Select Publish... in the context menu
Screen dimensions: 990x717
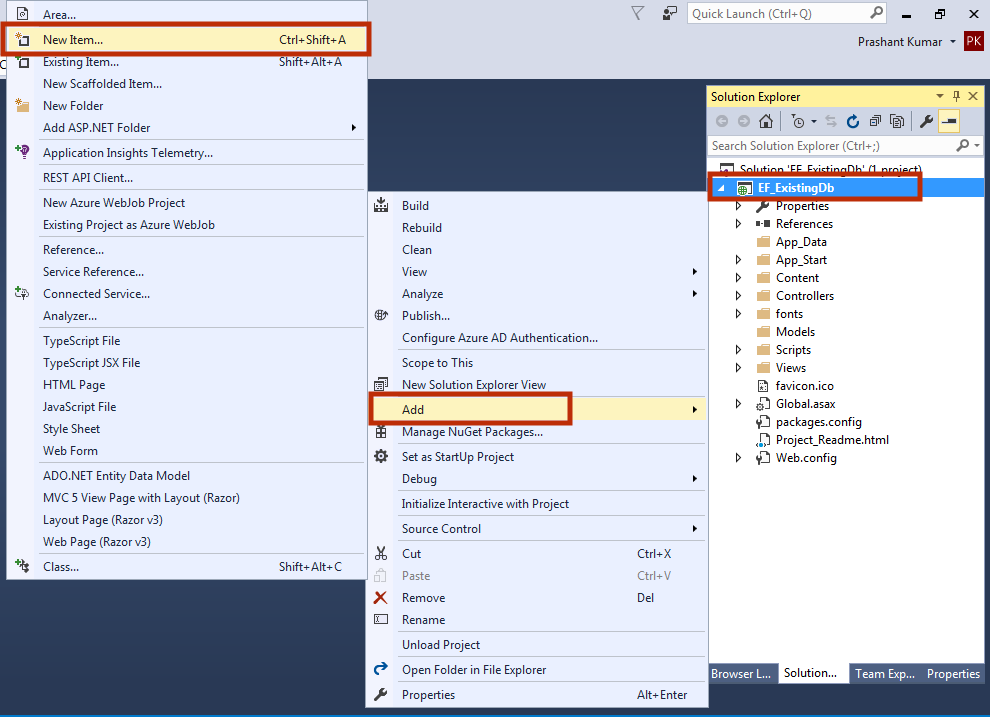[x=537, y=316]
